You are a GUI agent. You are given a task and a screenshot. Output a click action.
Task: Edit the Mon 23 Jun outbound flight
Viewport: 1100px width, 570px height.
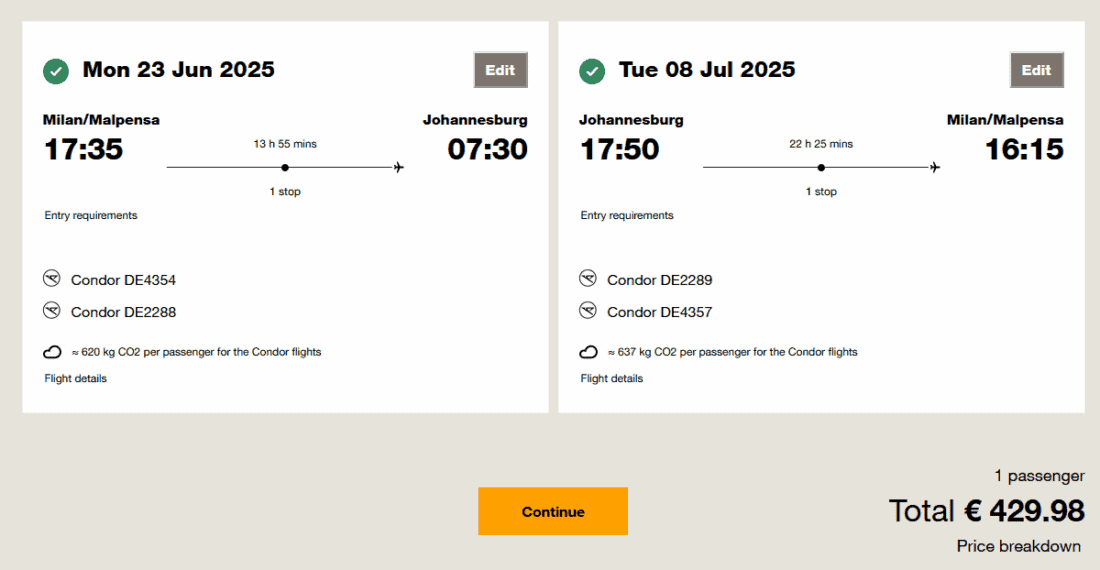pyautogui.click(x=500, y=70)
